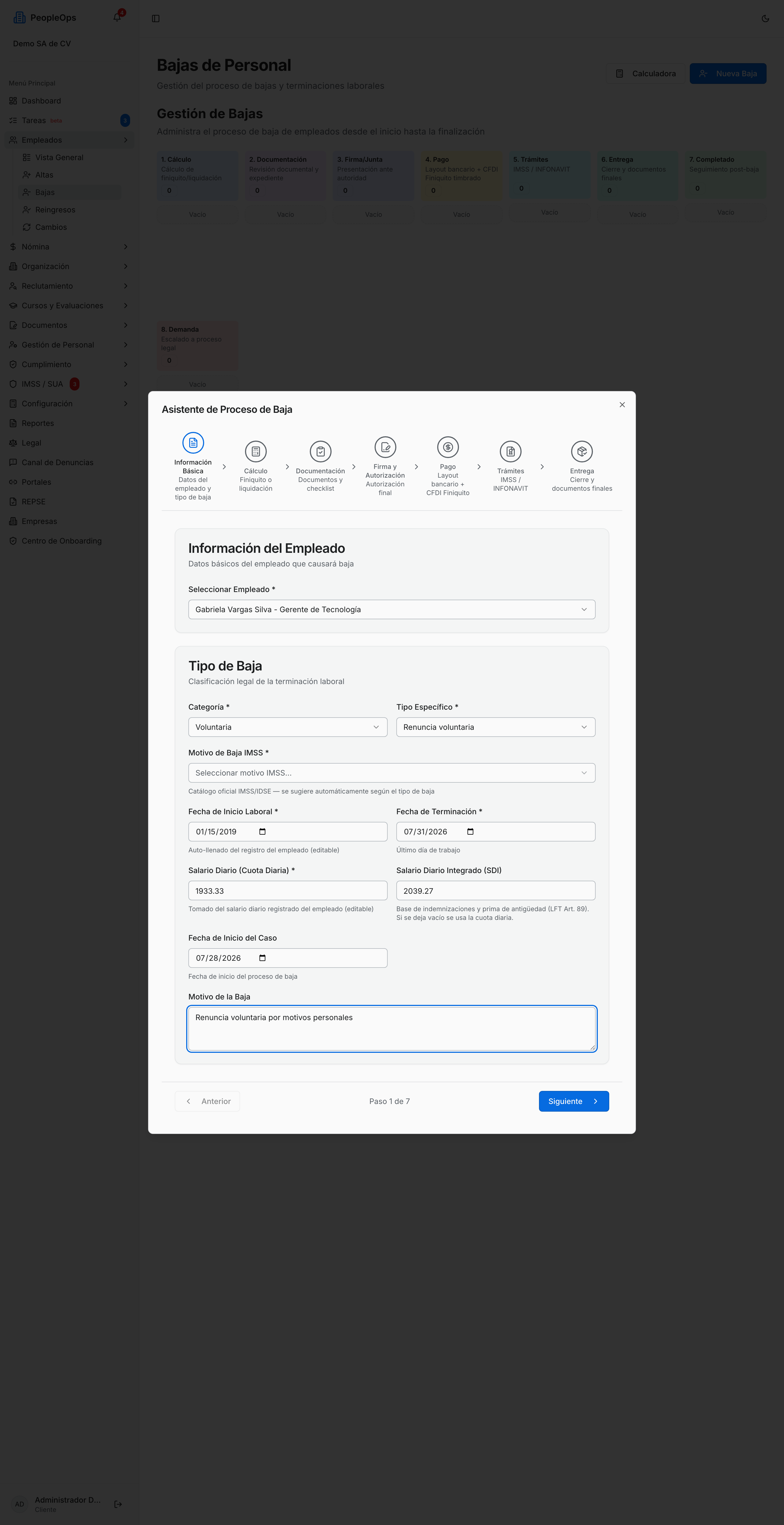Expand the Organización menu chevron

(x=125, y=266)
